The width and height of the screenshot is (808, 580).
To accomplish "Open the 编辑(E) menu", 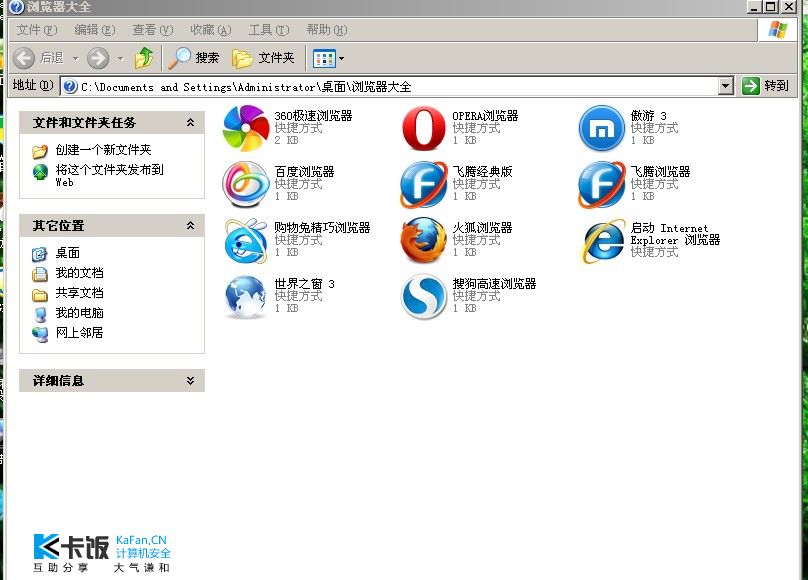I will 95,30.
